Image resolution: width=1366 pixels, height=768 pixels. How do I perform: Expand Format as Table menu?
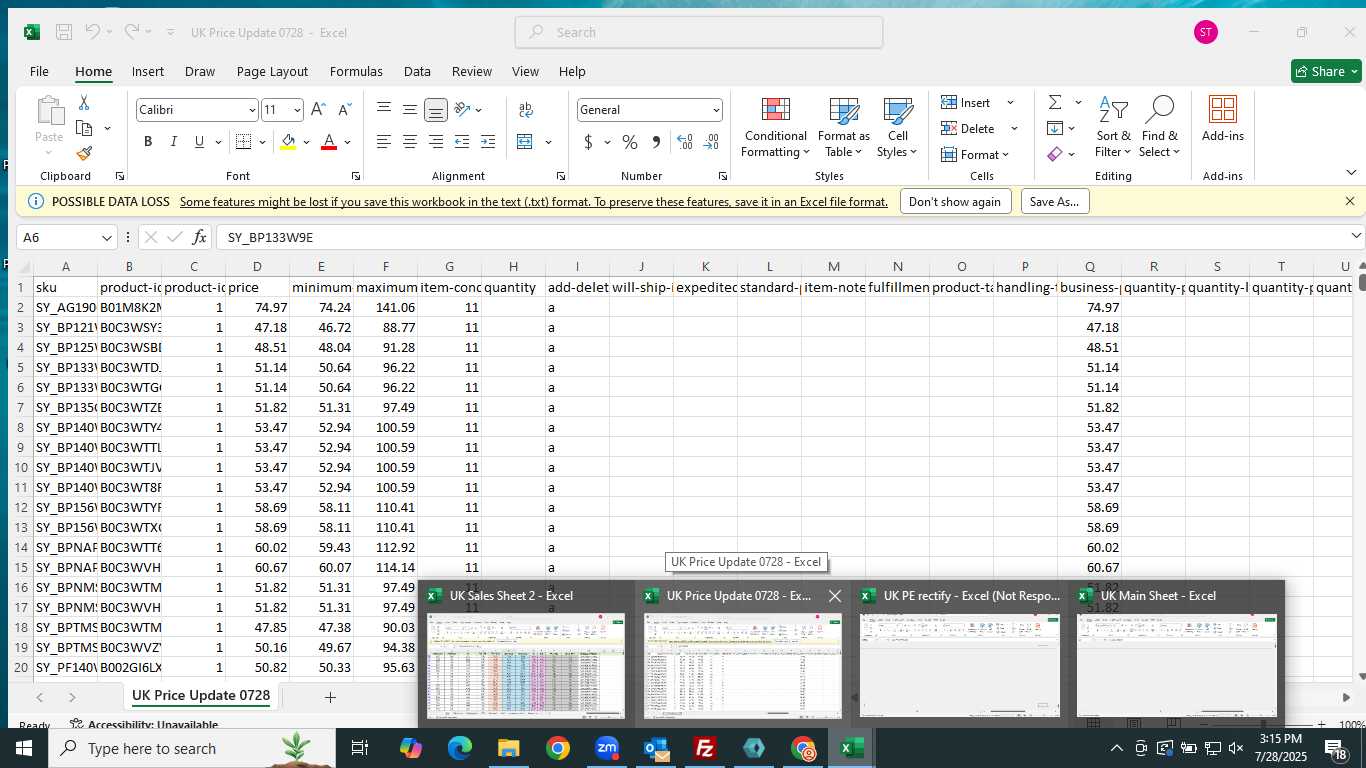tap(844, 125)
